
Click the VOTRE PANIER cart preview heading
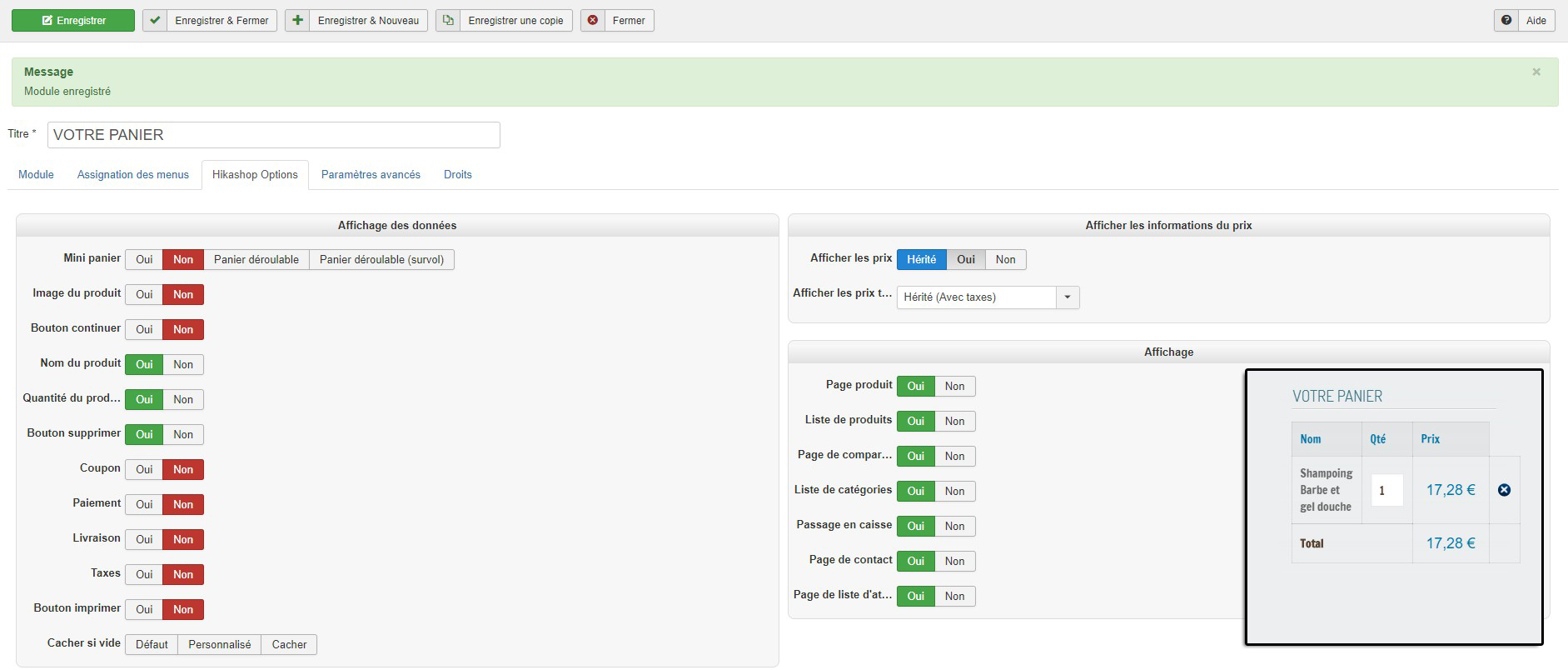point(1337,397)
